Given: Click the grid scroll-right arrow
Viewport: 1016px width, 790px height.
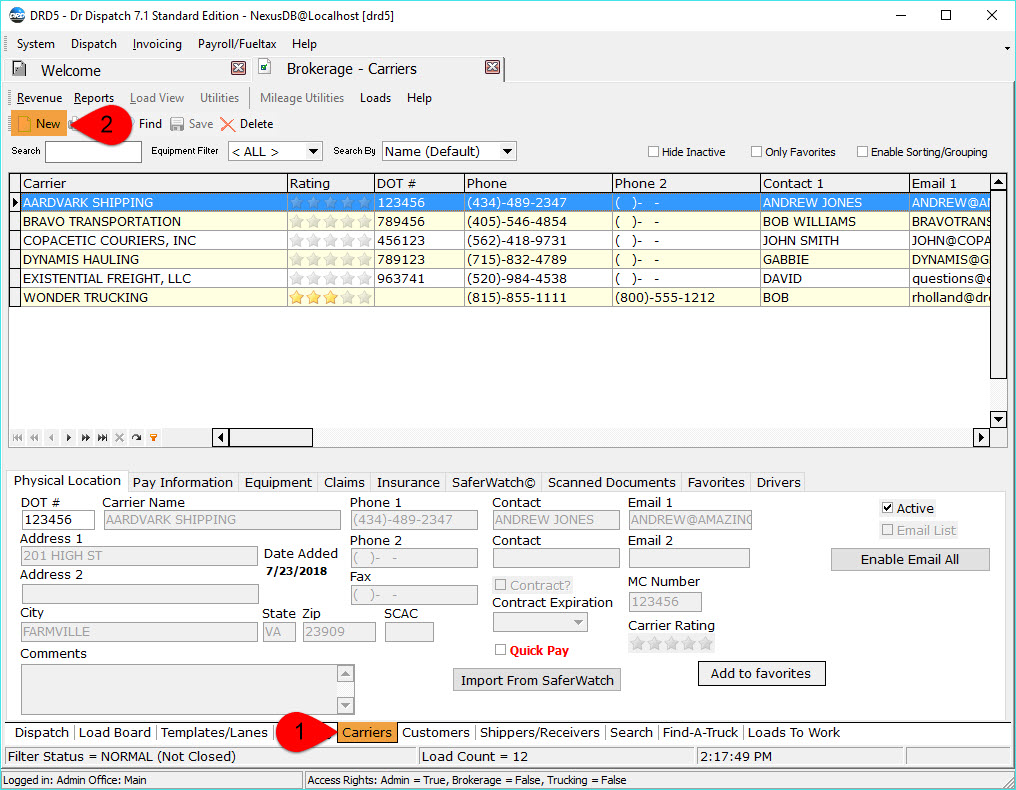Looking at the screenshot, I should coord(981,437).
